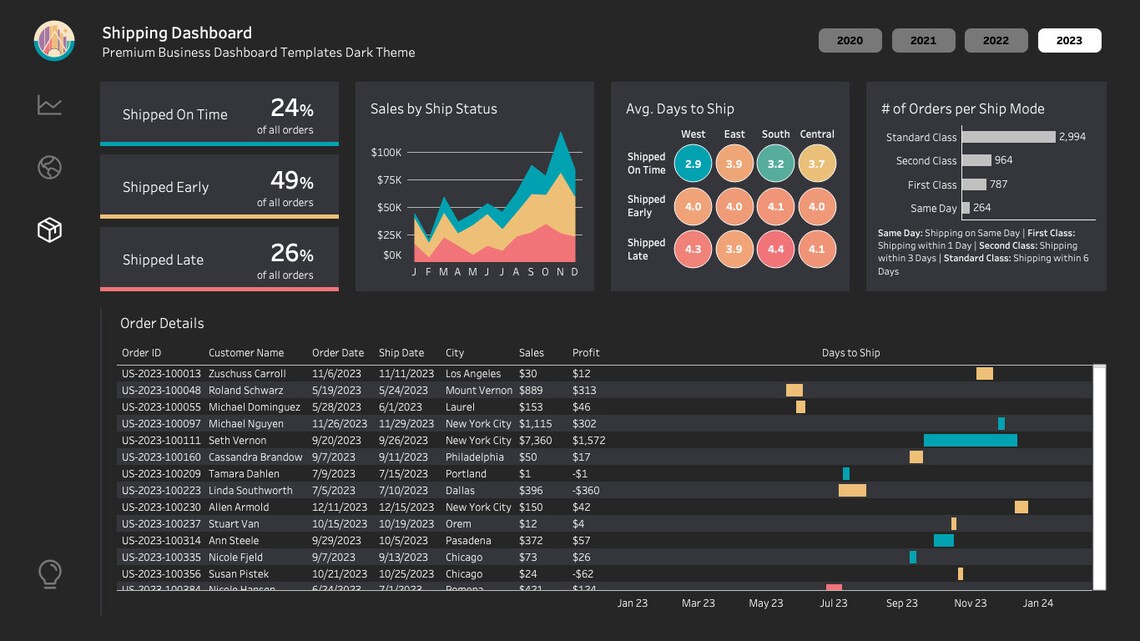
Task: Select order row US-2023-100111 for Seth Vernon
Action: [300, 440]
